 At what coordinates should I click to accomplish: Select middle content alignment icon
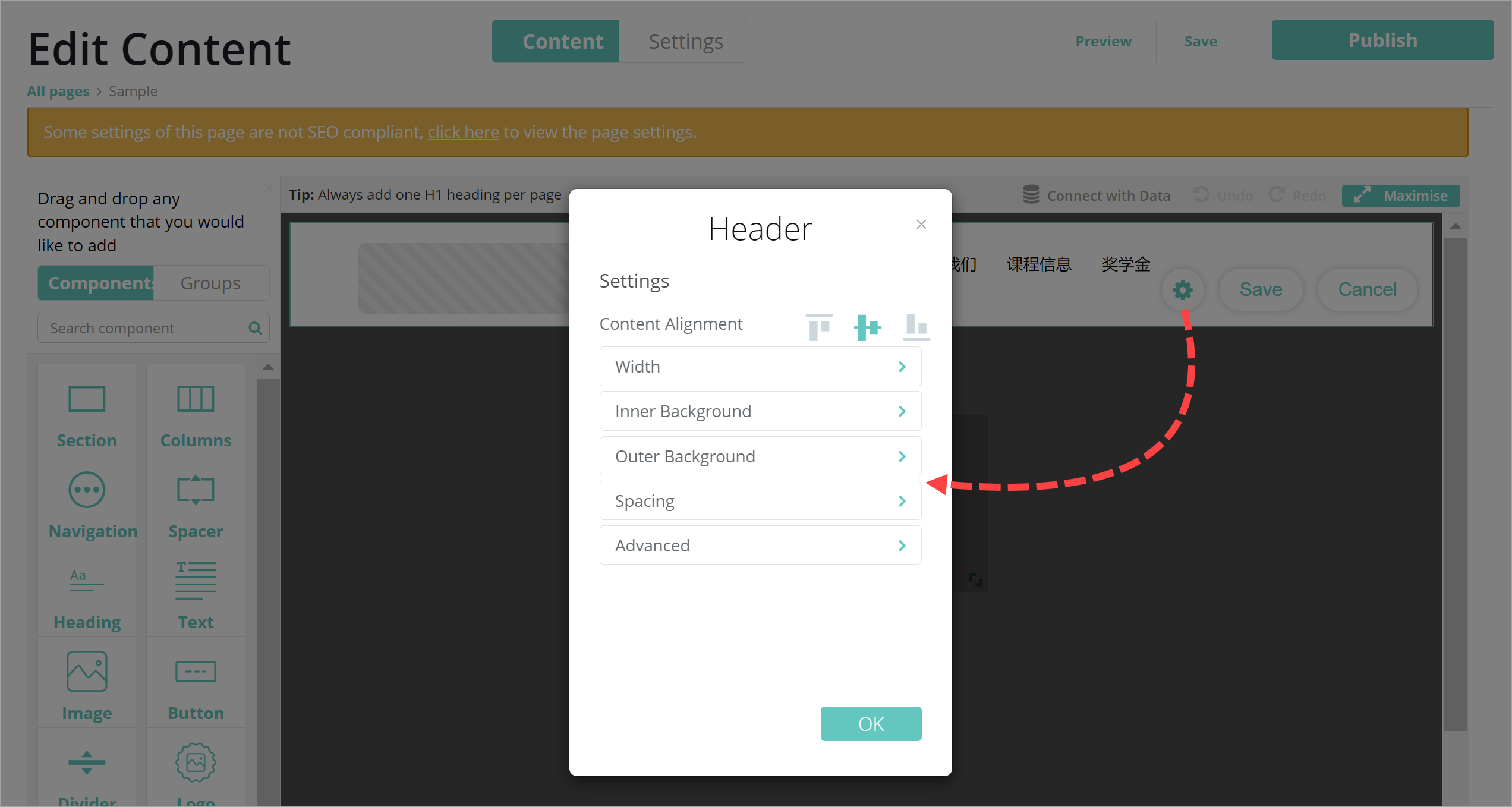(867, 327)
